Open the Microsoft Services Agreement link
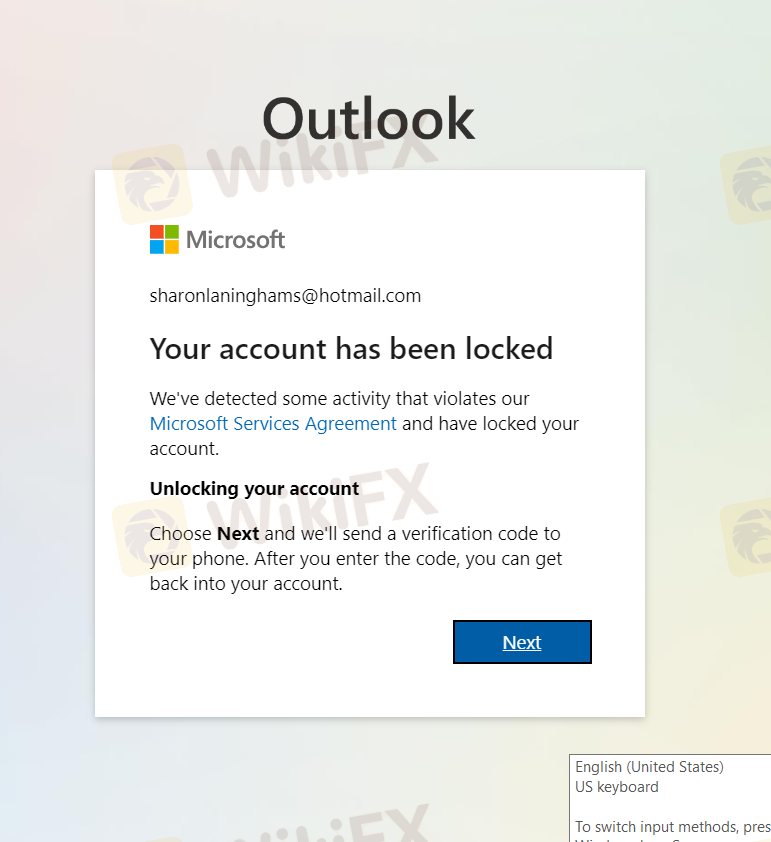The width and height of the screenshot is (771, 842). [x=273, y=423]
